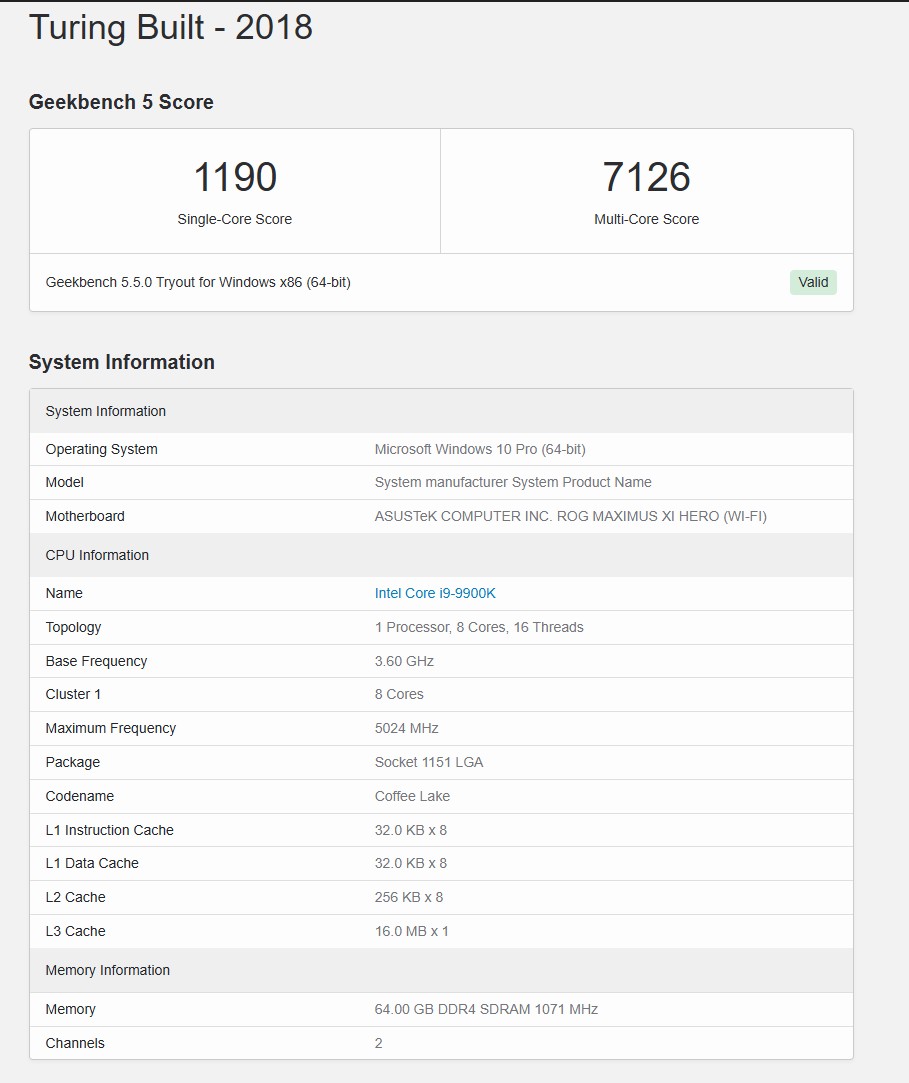909x1083 pixels.
Task: Click the 16.0 MB x 1 L3 Cache value
Action: (x=411, y=931)
